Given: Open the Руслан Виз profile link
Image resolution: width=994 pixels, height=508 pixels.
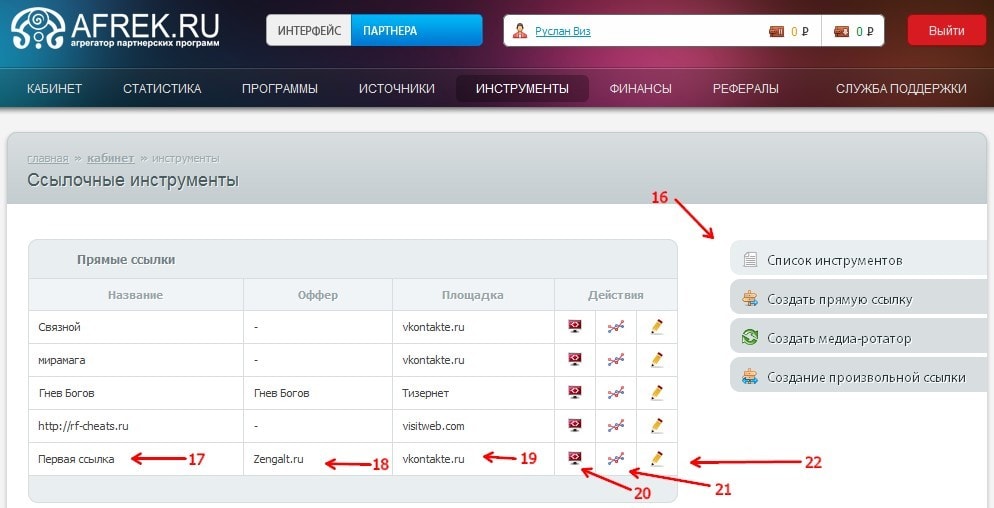Looking at the screenshot, I should (x=563, y=31).
